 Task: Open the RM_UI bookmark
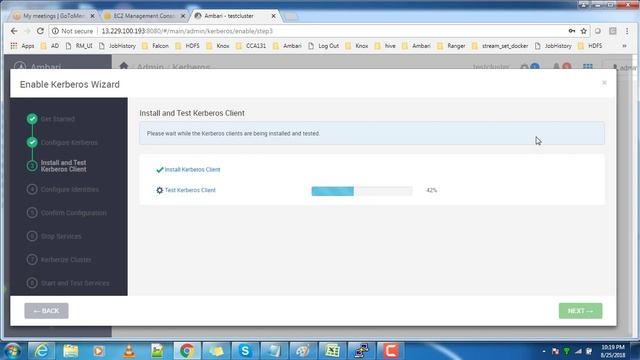coord(79,46)
